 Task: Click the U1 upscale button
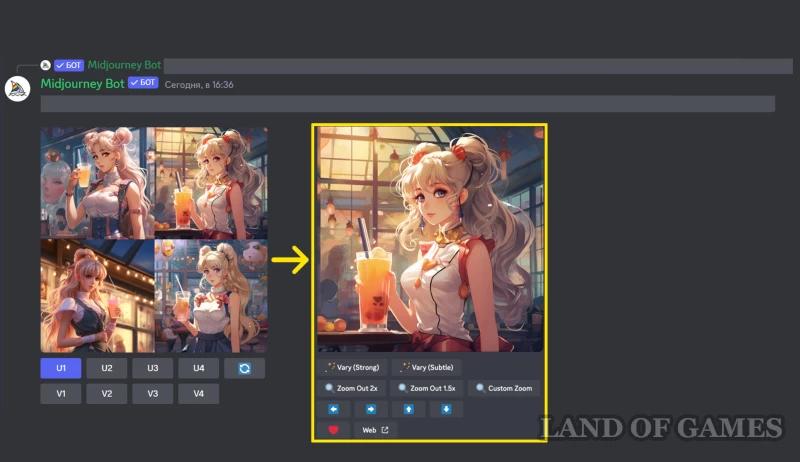[x=61, y=368]
